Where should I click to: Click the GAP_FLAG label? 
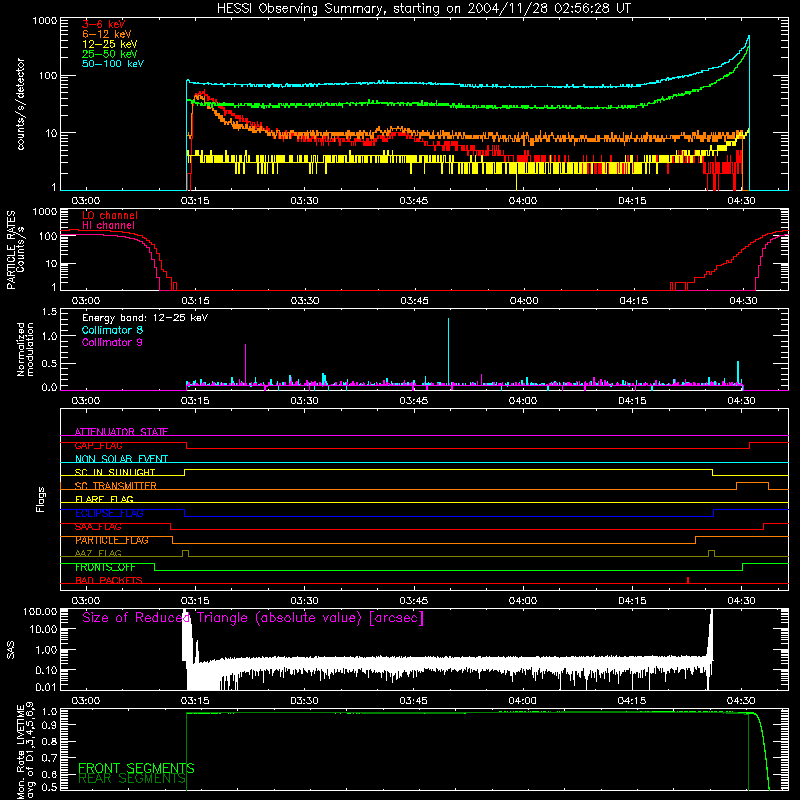(98, 445)
